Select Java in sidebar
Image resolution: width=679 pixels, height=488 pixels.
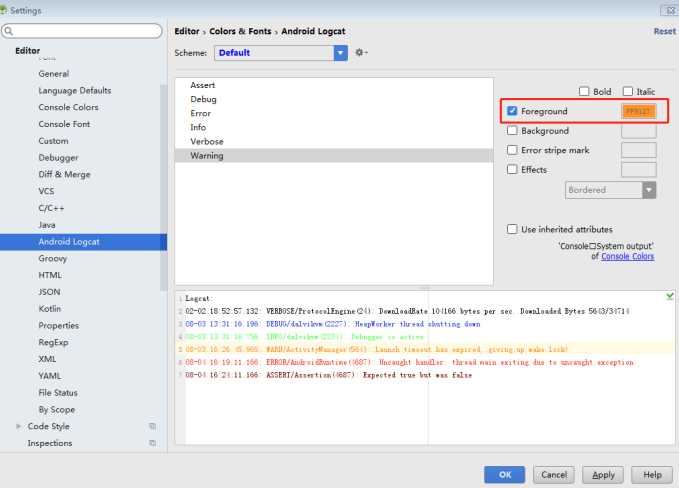[47, 225]
